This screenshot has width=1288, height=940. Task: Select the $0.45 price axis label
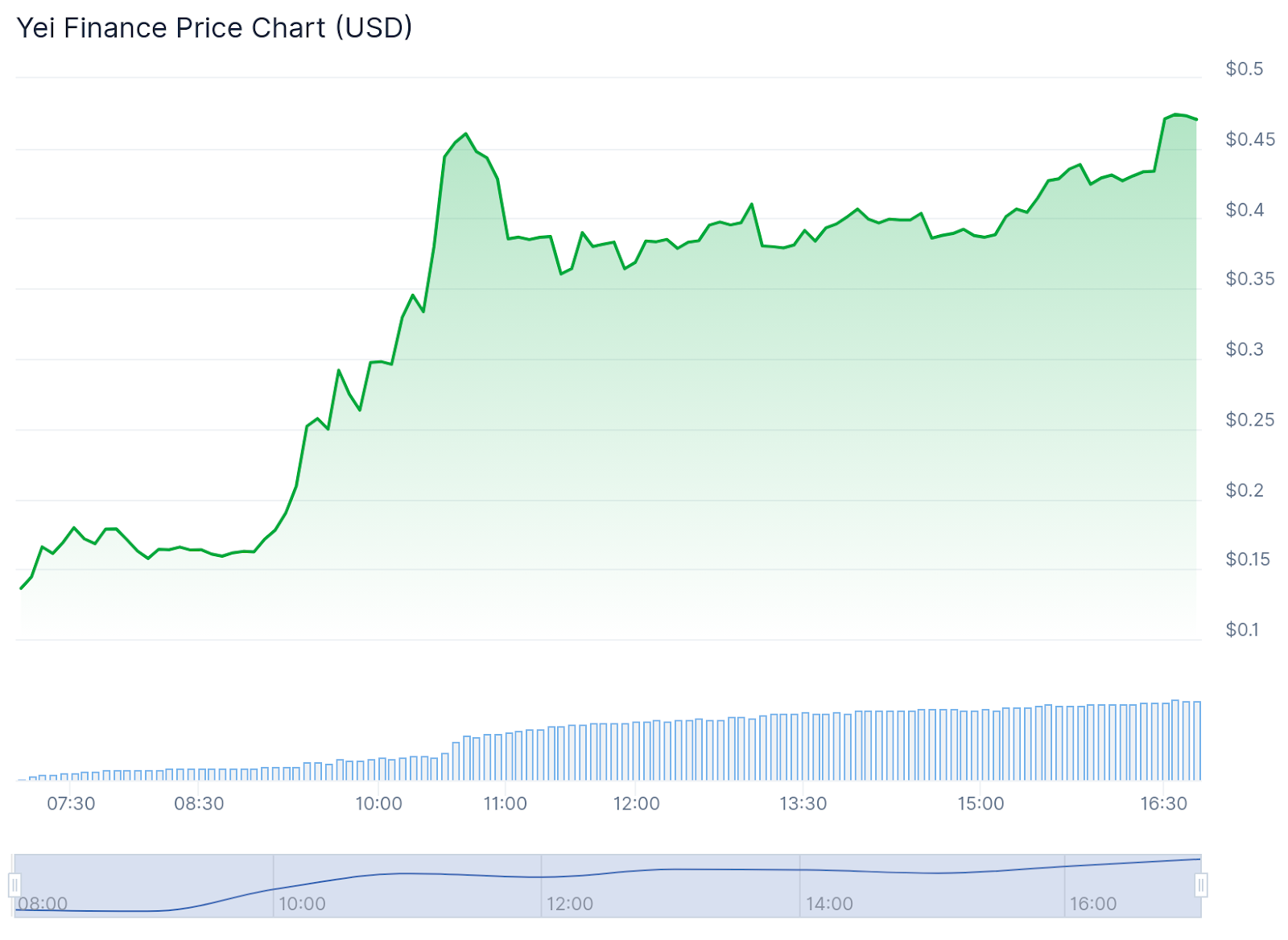(x=1250, y=139)
